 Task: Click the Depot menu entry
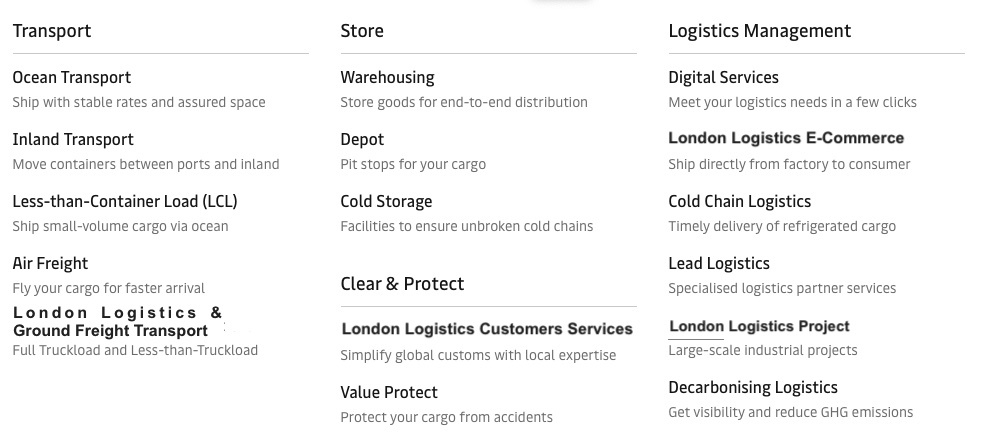[362, 140]
